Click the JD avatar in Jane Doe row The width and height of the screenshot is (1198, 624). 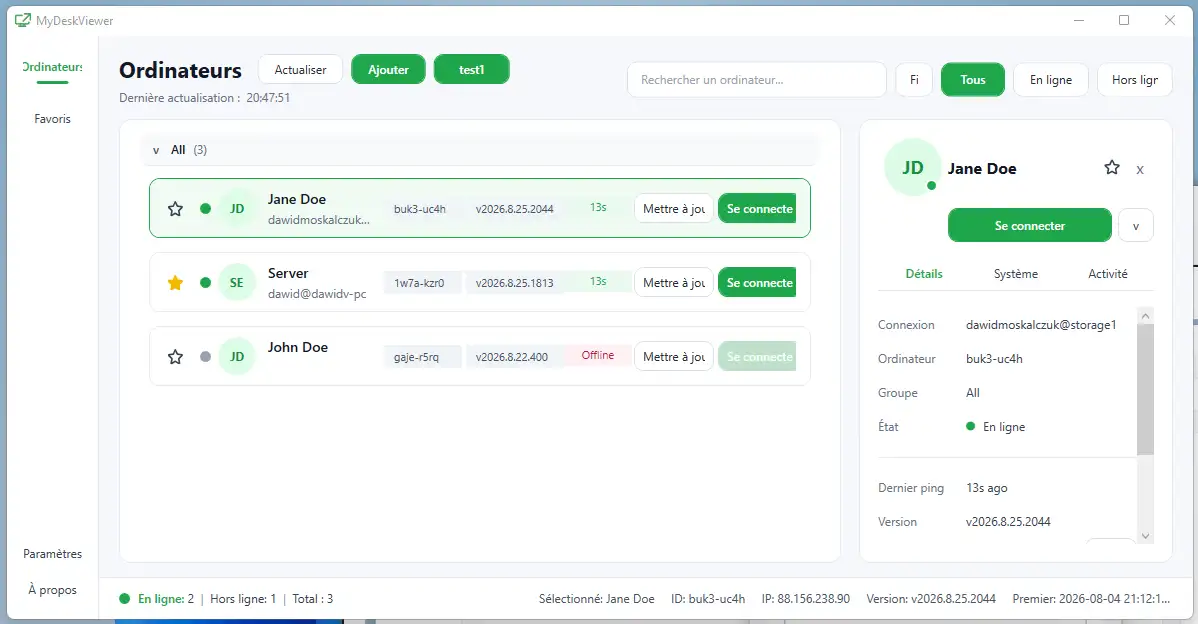(x=237, y=209)
